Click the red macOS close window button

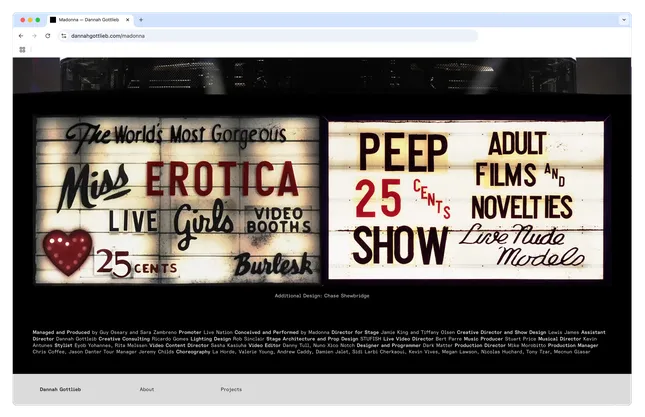pos(23,20)
